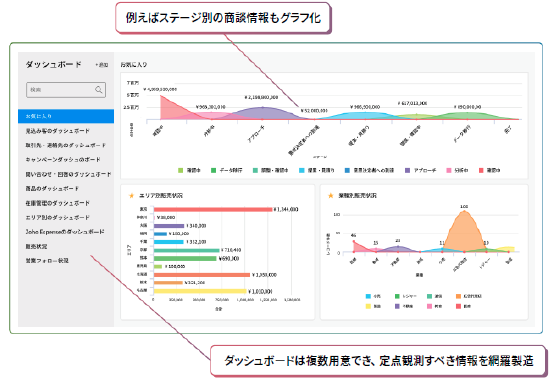
Task: Toggle the レジャー green swatch in industry legend
Action: (x=397, y=296)
